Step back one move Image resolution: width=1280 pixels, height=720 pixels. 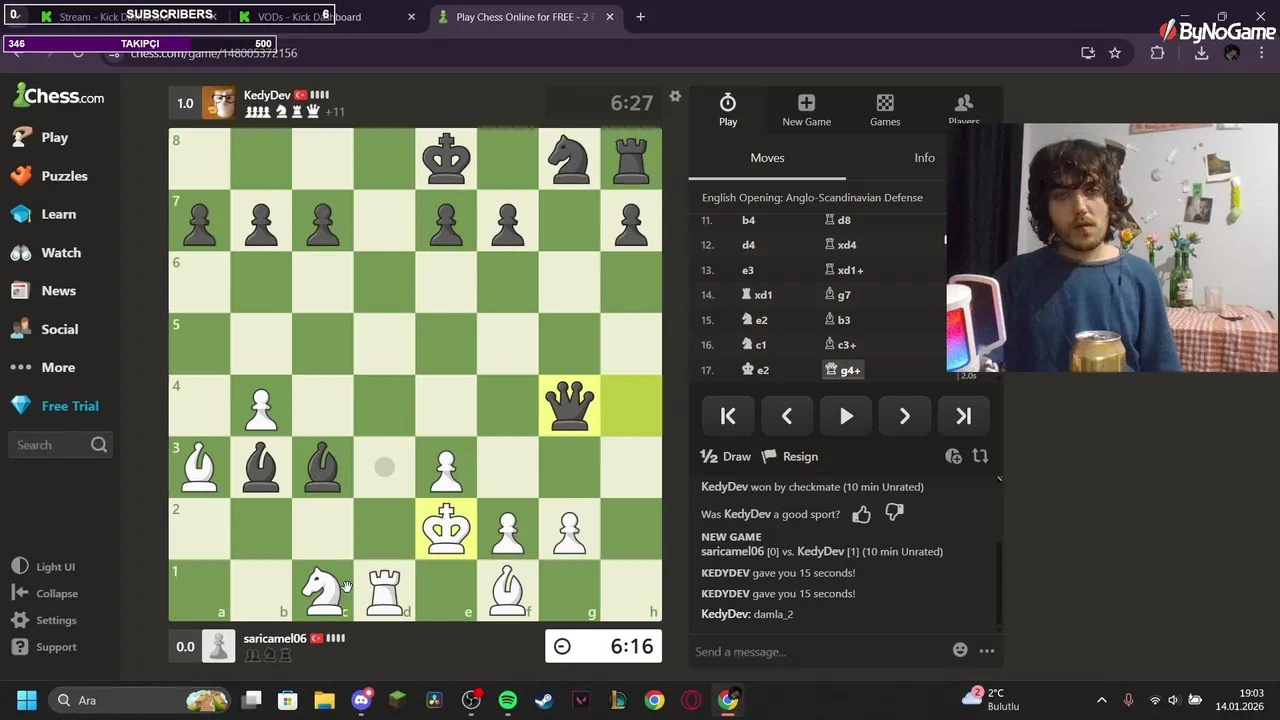tap(787, 416)
